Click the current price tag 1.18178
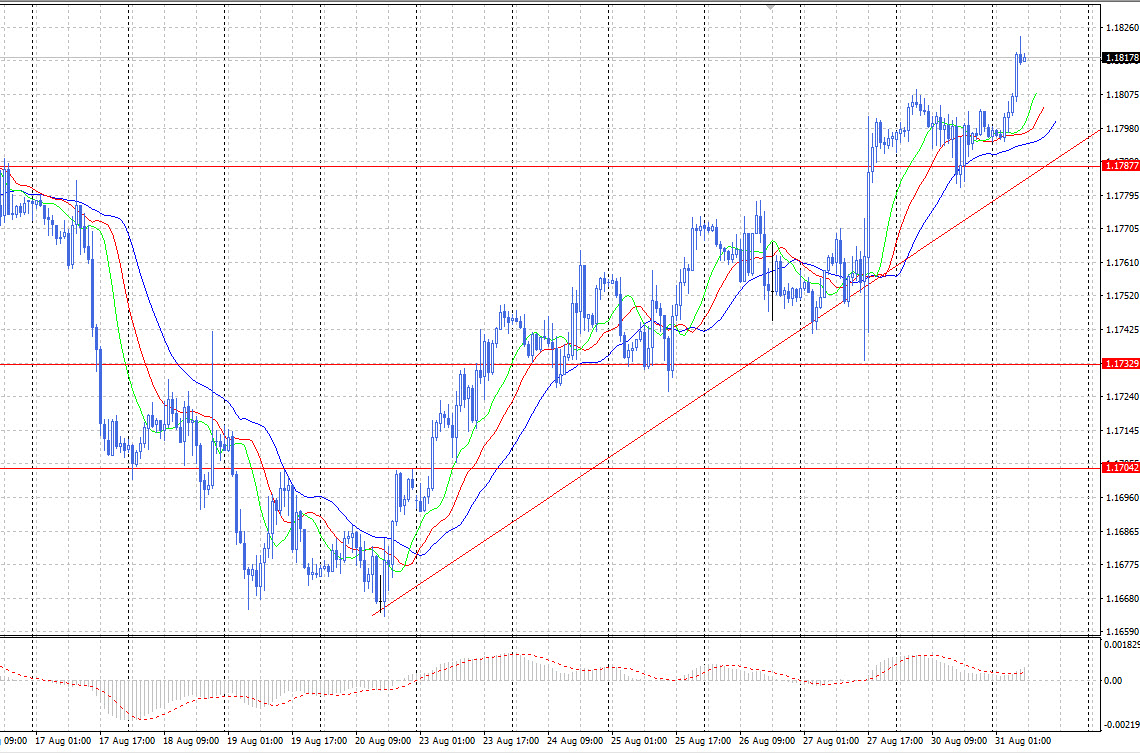This screenshot has width=1140, height=754. pyautogui.click(x=1121, y=58)
